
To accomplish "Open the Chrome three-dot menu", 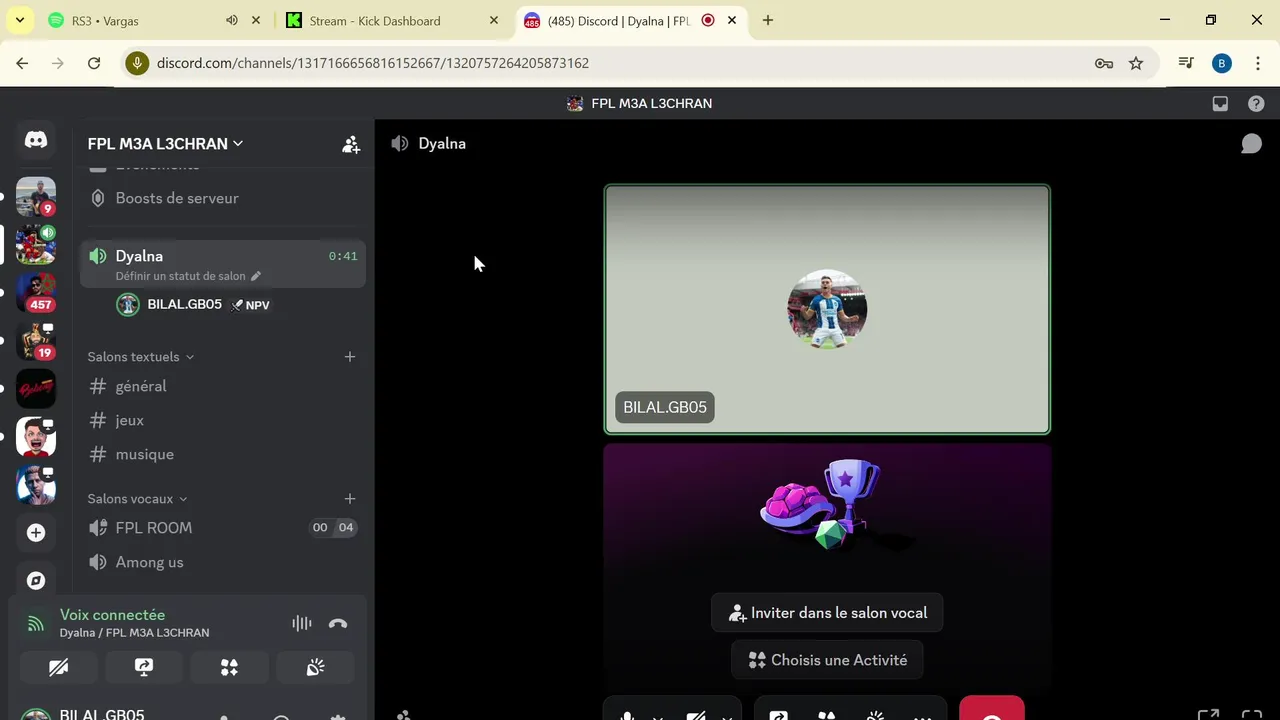I will [x=1257, y=63].
